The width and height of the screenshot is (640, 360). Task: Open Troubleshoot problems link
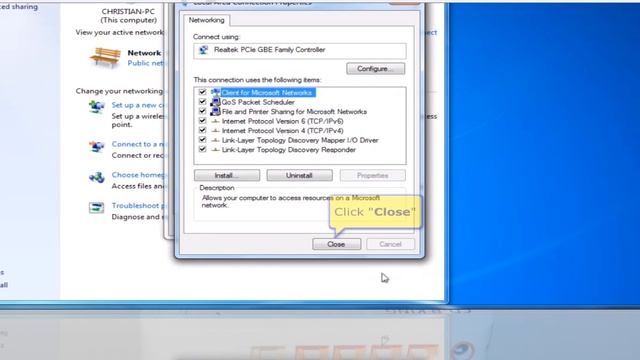pos(138,205)
